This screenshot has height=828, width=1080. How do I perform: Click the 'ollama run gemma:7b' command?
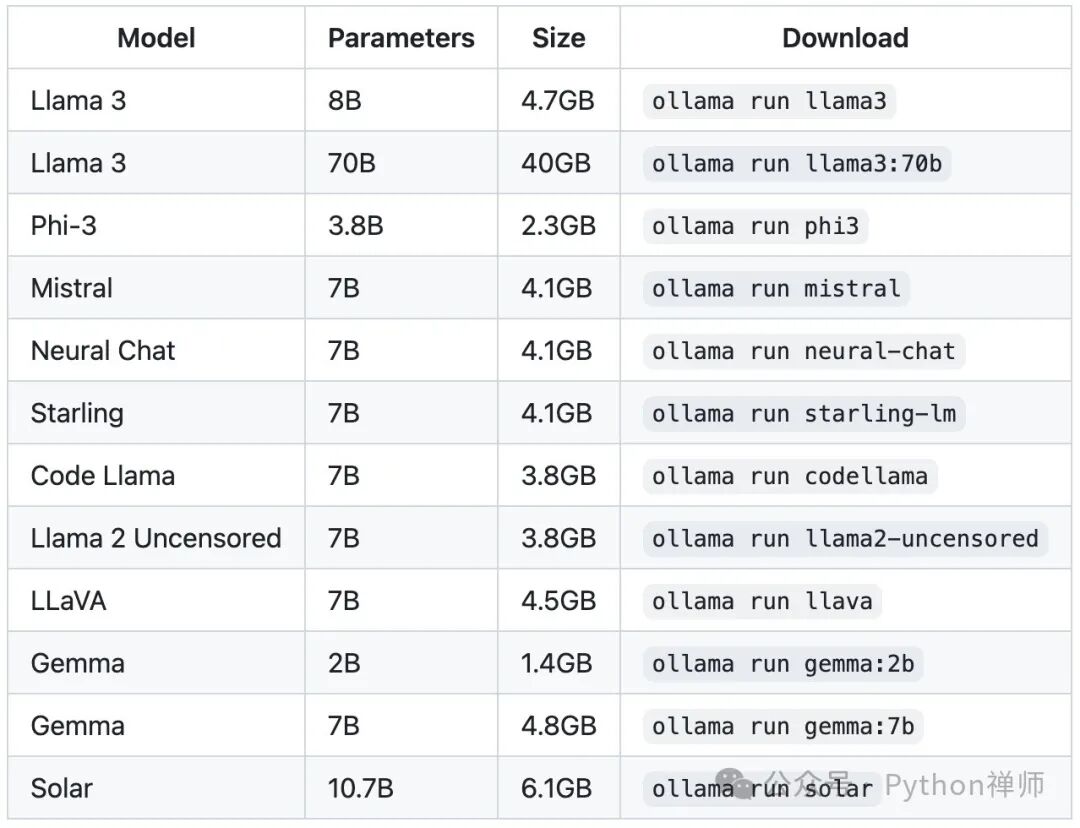coord(783,726)
